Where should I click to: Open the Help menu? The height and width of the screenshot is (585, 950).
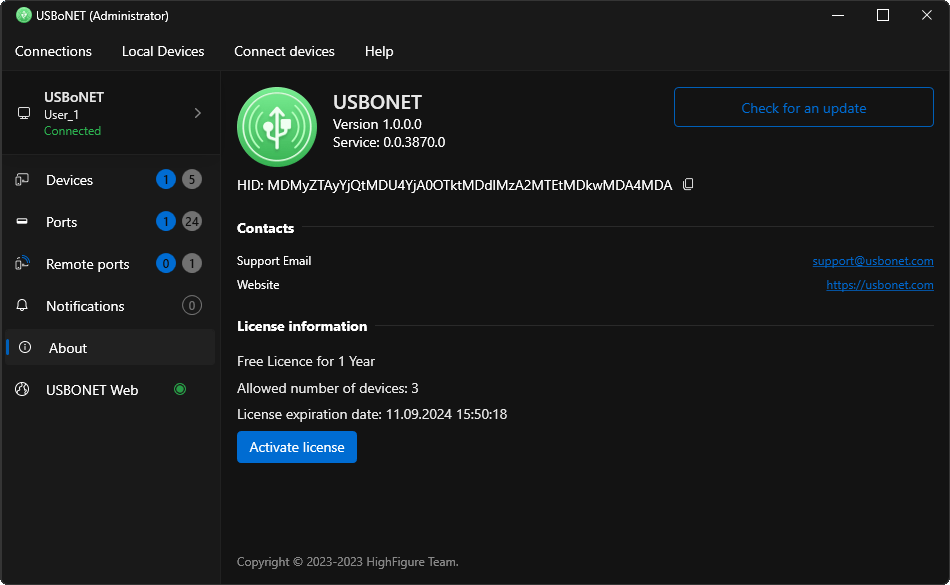click(379, 51)
